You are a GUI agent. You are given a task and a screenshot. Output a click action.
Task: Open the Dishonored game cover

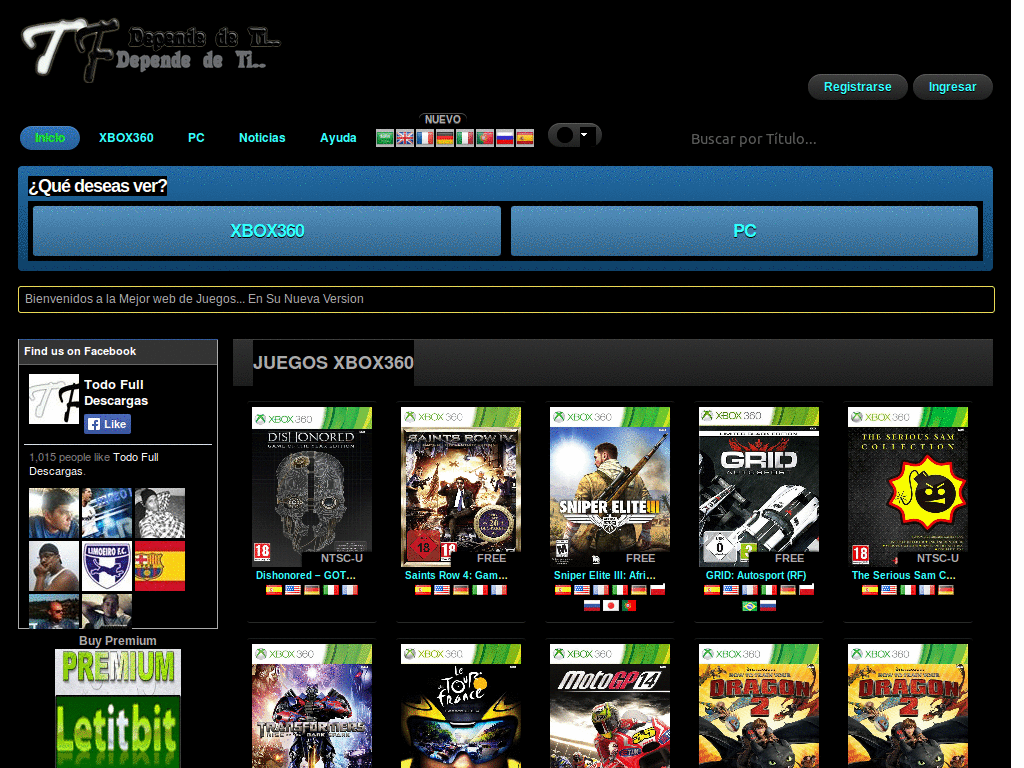coord(312,487)
